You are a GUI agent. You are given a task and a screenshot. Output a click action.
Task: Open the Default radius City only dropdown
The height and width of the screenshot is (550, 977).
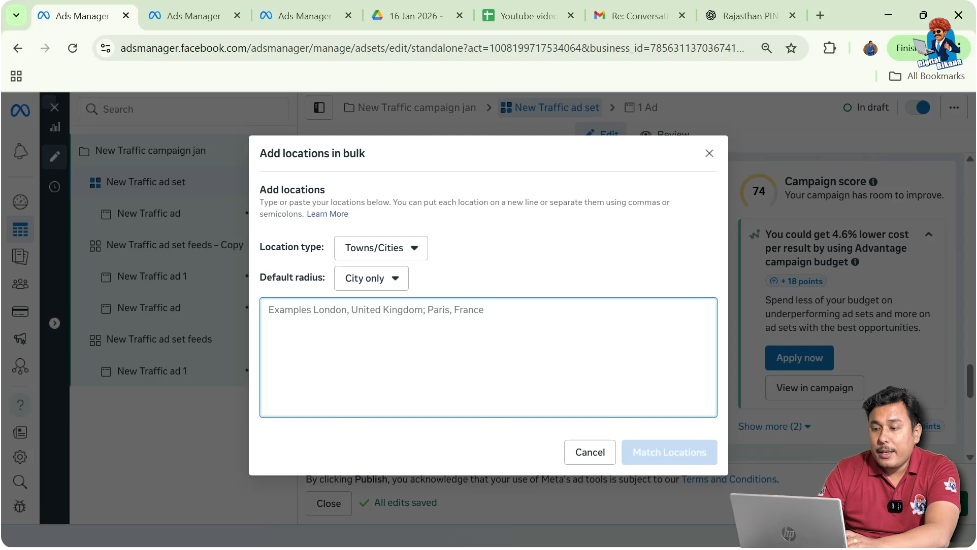pyautogui.click(x=371, y=278)
